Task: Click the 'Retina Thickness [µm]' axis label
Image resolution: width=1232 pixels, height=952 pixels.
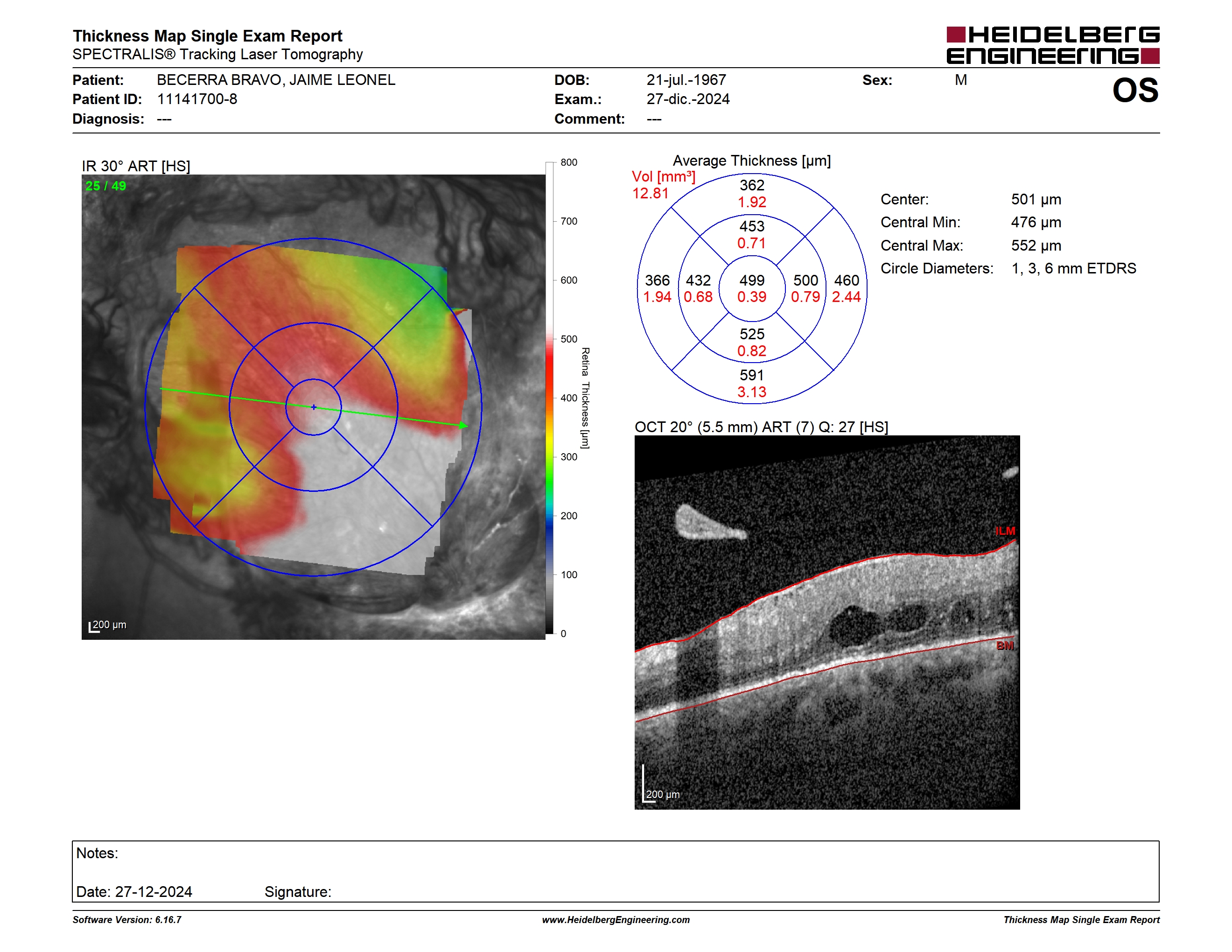Action: click(x=585, y=398)
